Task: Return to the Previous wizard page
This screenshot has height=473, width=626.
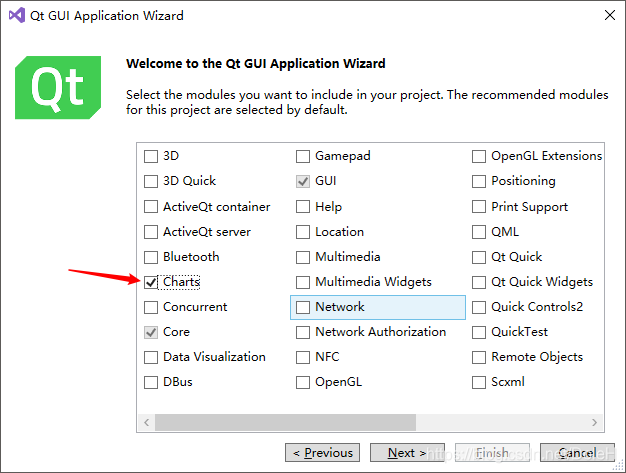Action: point(323,453)
